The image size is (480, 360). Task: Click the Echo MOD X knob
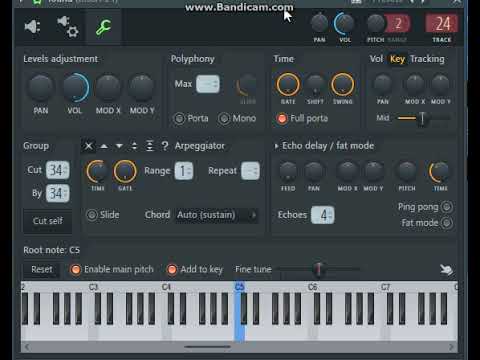click(x=347, y=171)
